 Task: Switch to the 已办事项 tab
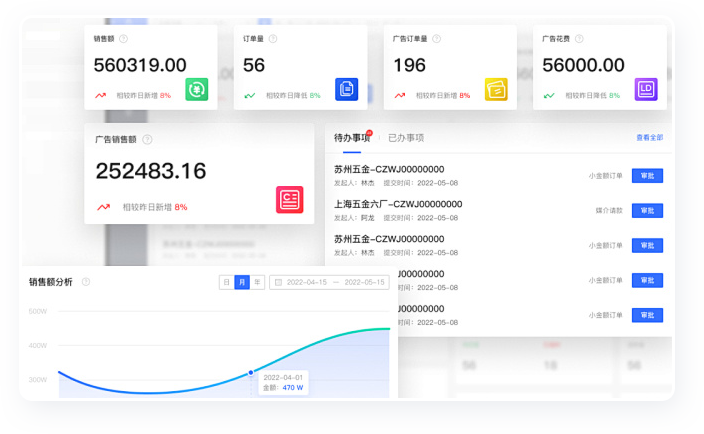coord(406,138)
